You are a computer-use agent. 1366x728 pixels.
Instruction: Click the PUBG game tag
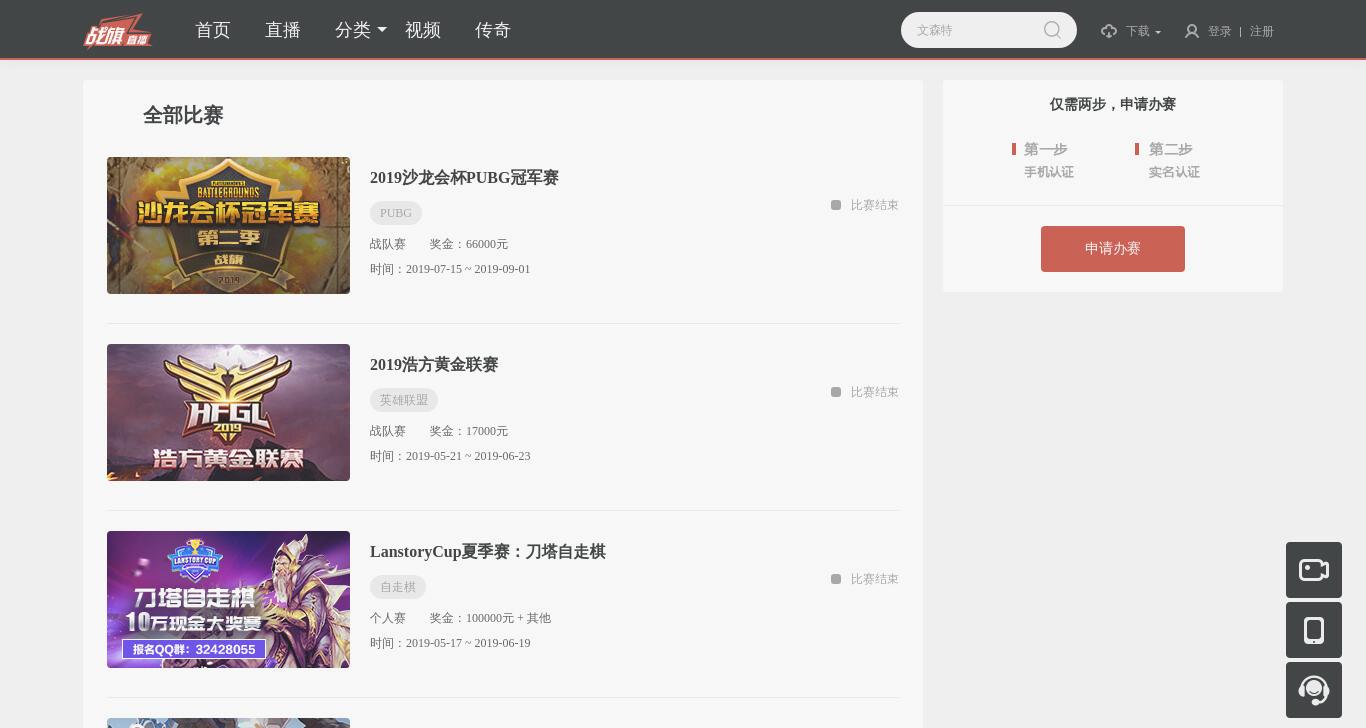click(396, 213)
